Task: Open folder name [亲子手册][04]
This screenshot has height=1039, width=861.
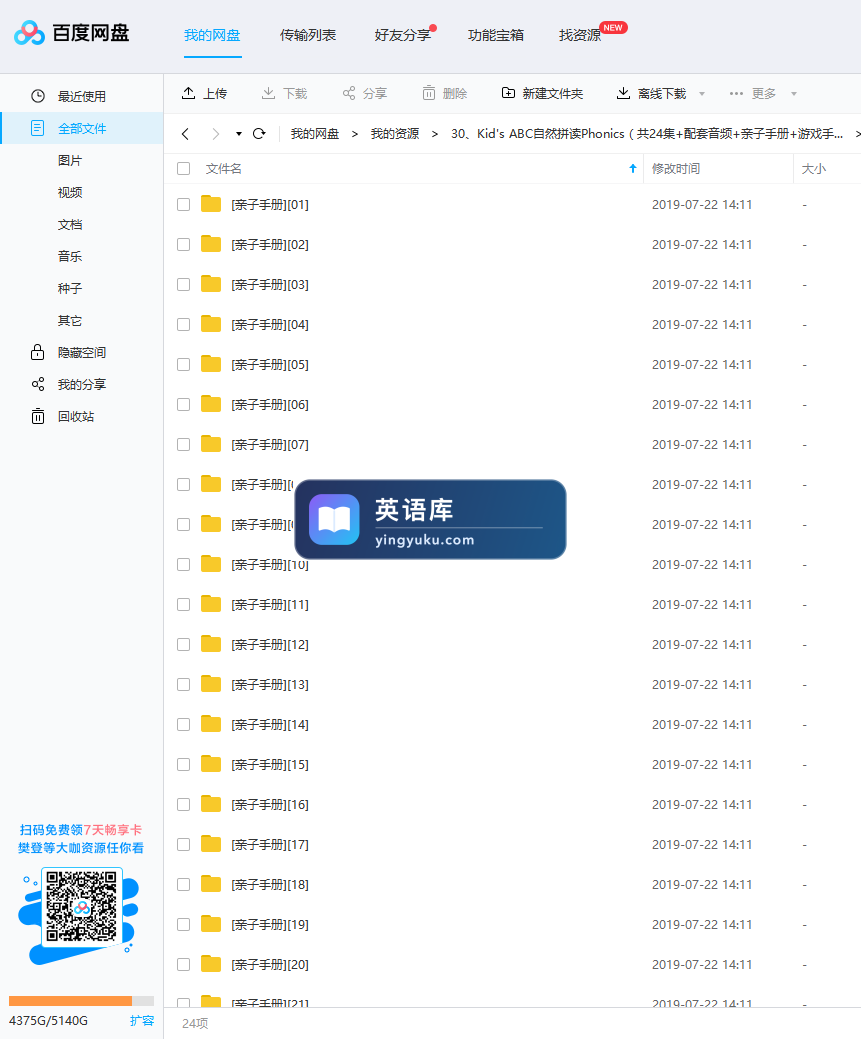Action: coord(270,325)
